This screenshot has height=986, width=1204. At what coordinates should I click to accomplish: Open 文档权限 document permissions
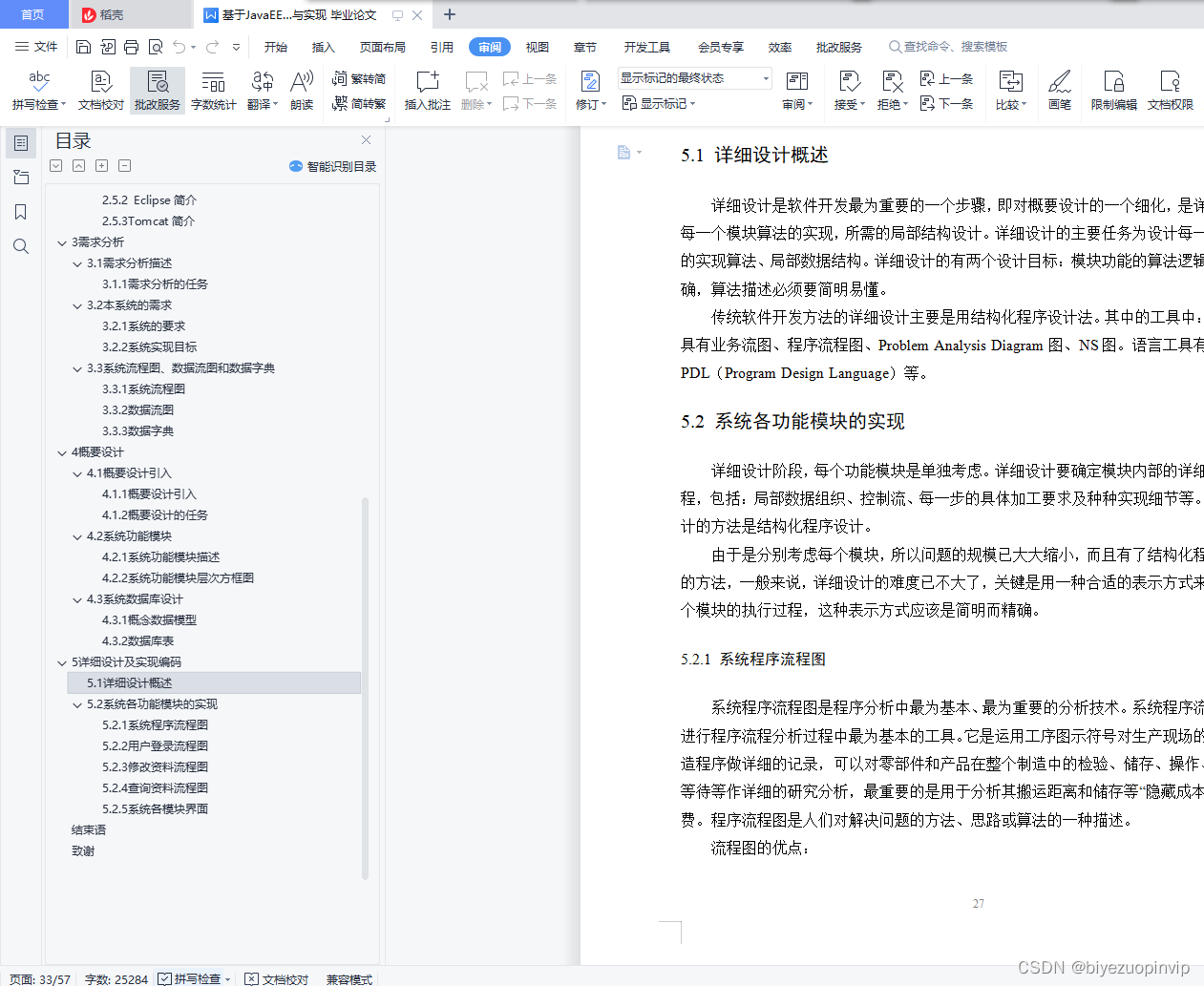tap(1171, 91)
